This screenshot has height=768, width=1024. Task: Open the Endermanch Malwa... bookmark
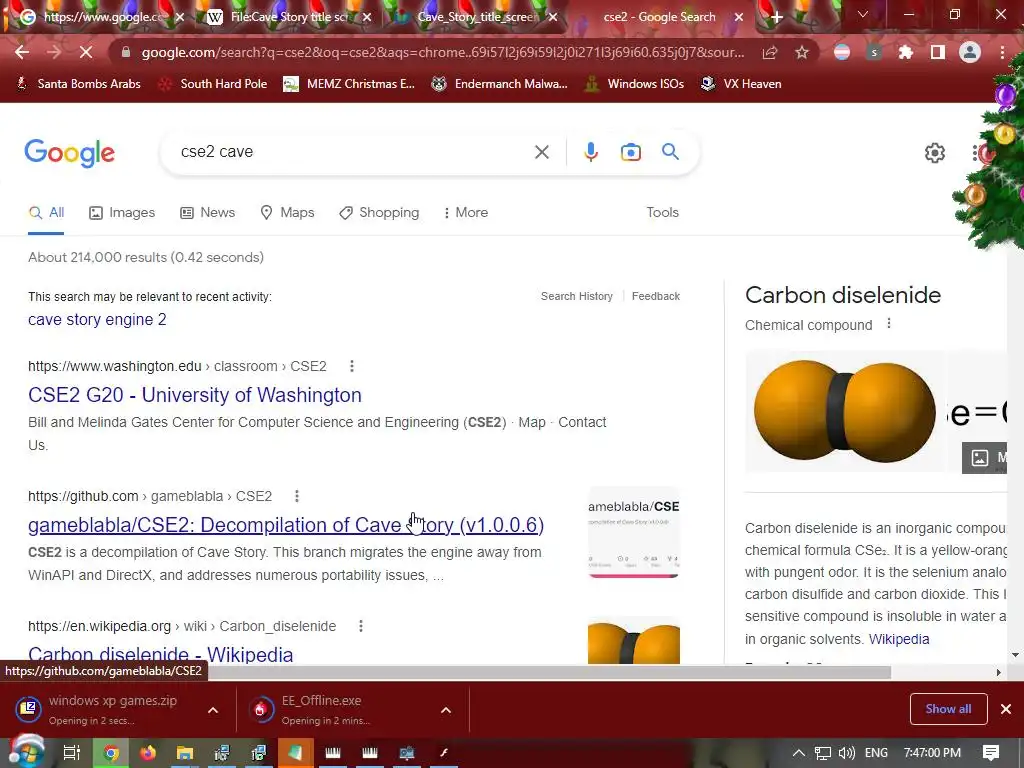click(500, 84)
